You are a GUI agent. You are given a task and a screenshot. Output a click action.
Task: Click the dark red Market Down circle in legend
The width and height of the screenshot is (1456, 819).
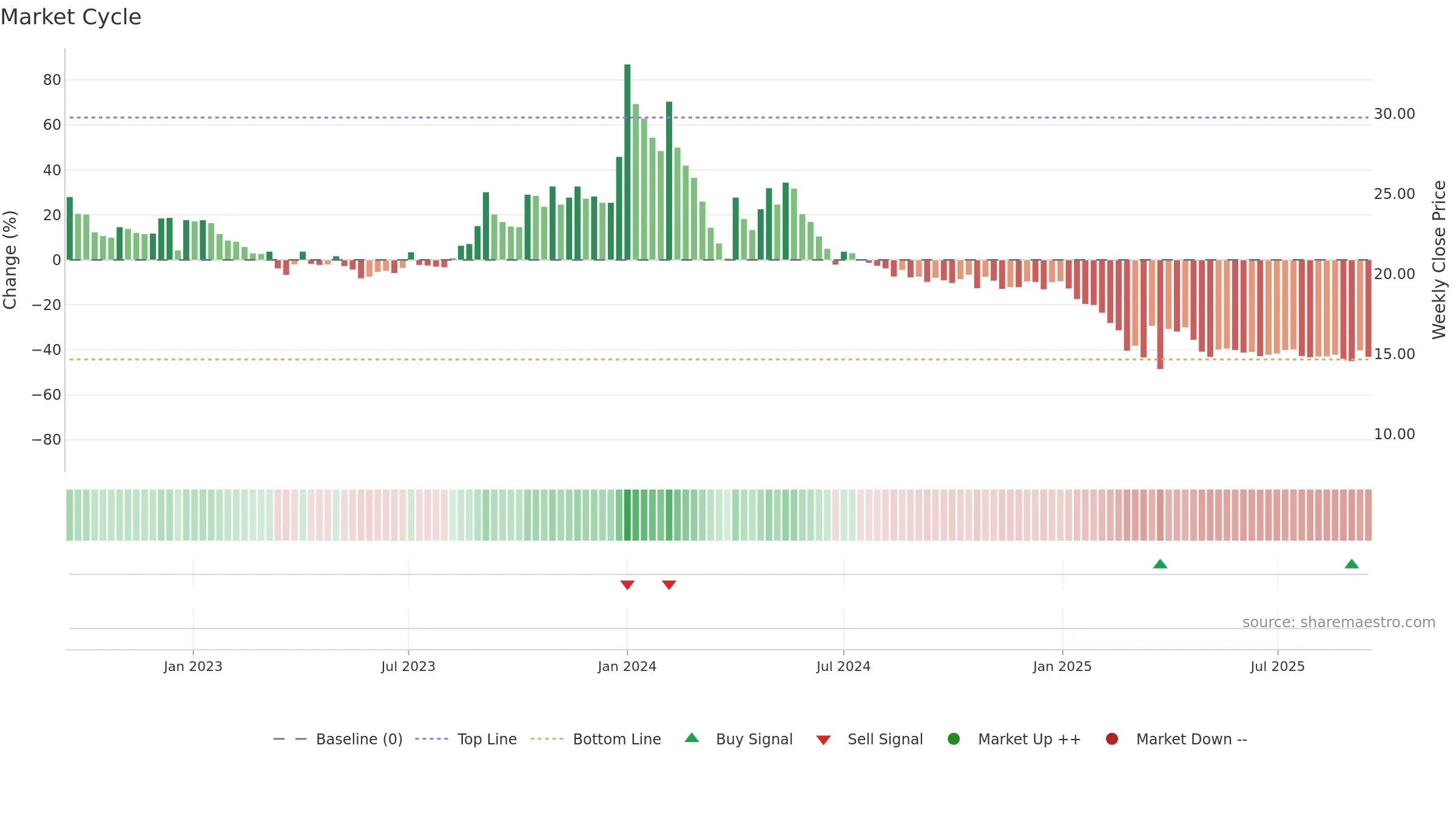(x=1112, y=739)
